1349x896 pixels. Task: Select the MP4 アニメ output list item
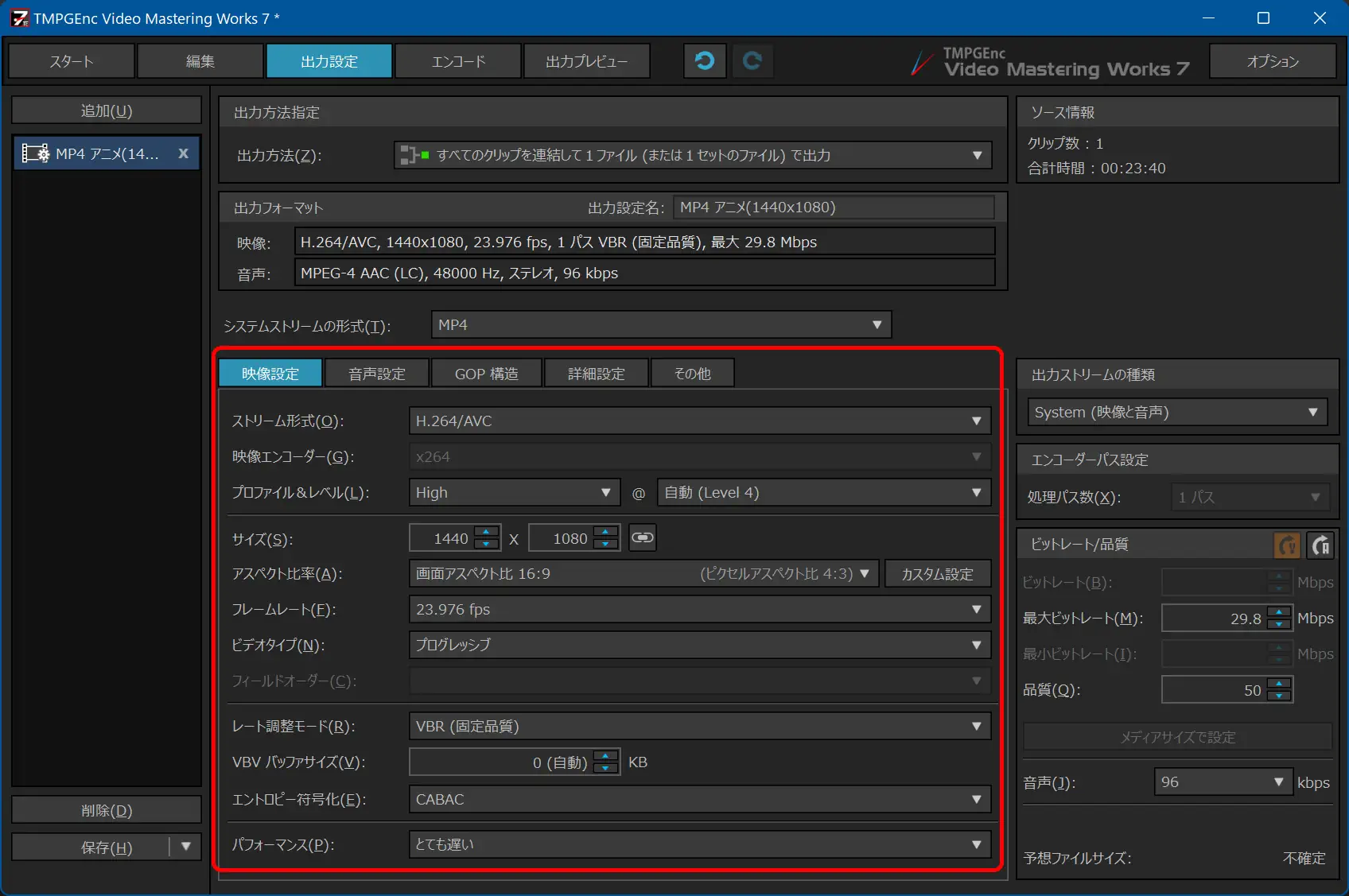coord(107,153)
